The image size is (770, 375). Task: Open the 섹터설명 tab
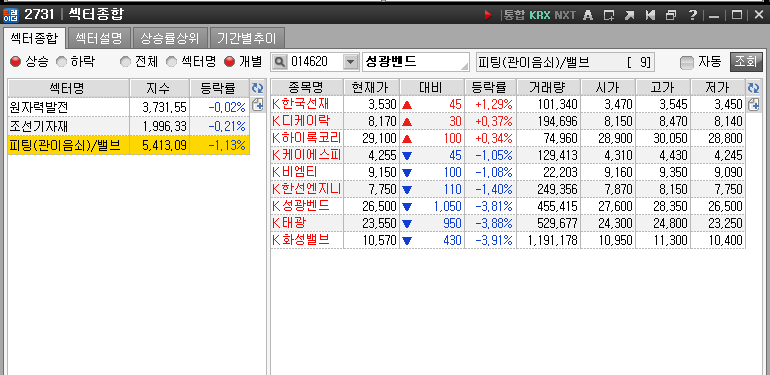pos(99,37)
